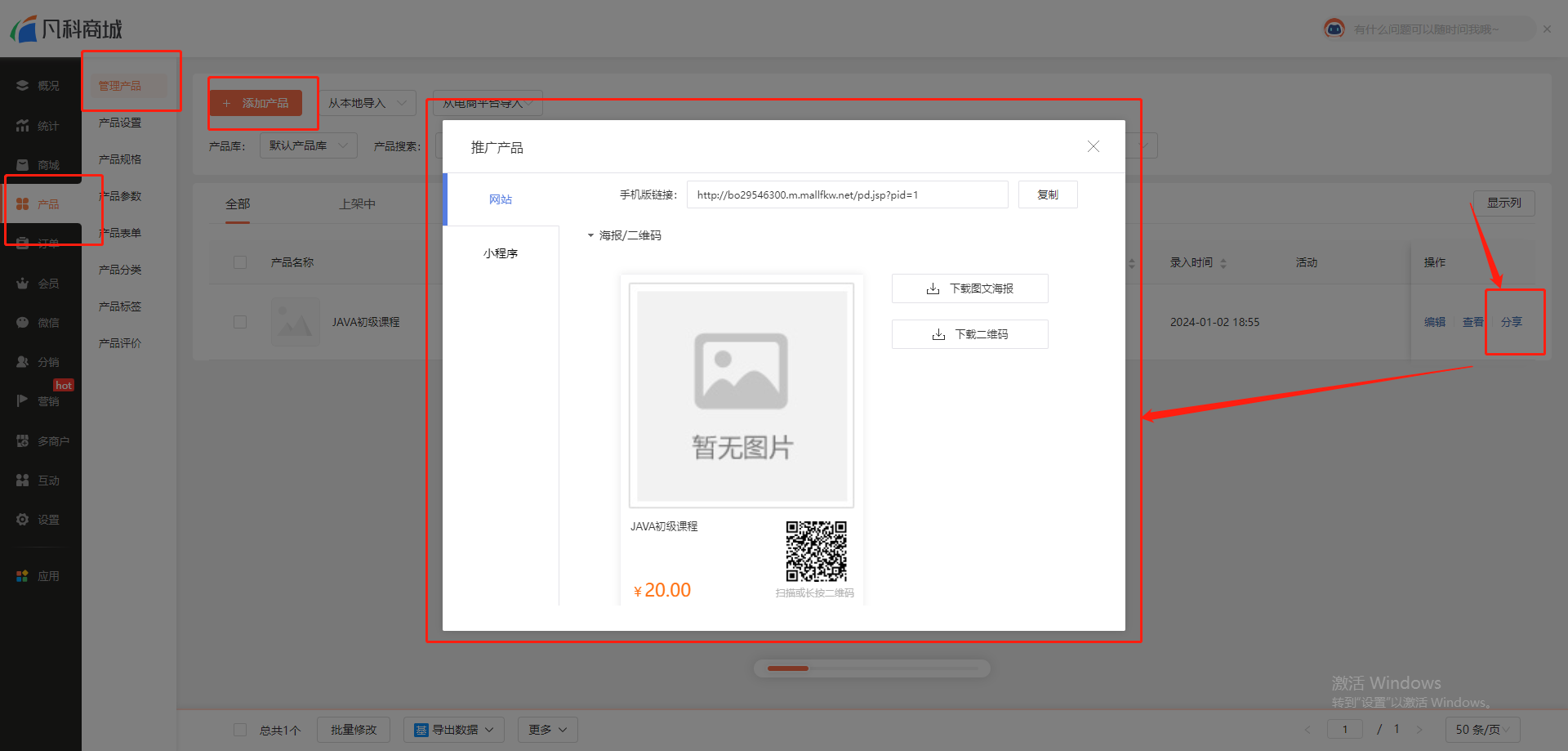Open the 会员 member sidebar icon

(22, 284)
